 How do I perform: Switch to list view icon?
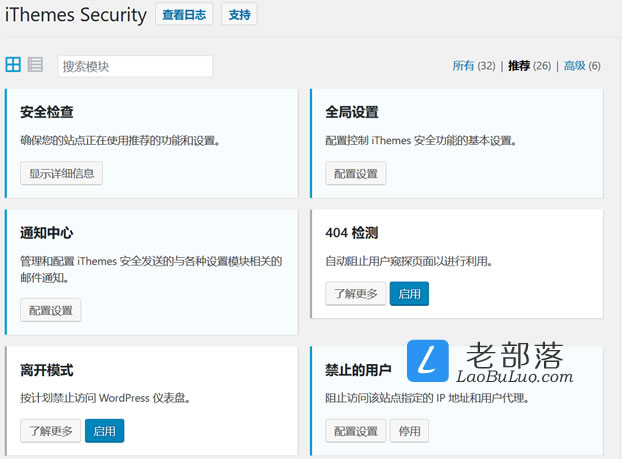click(35, 64)
